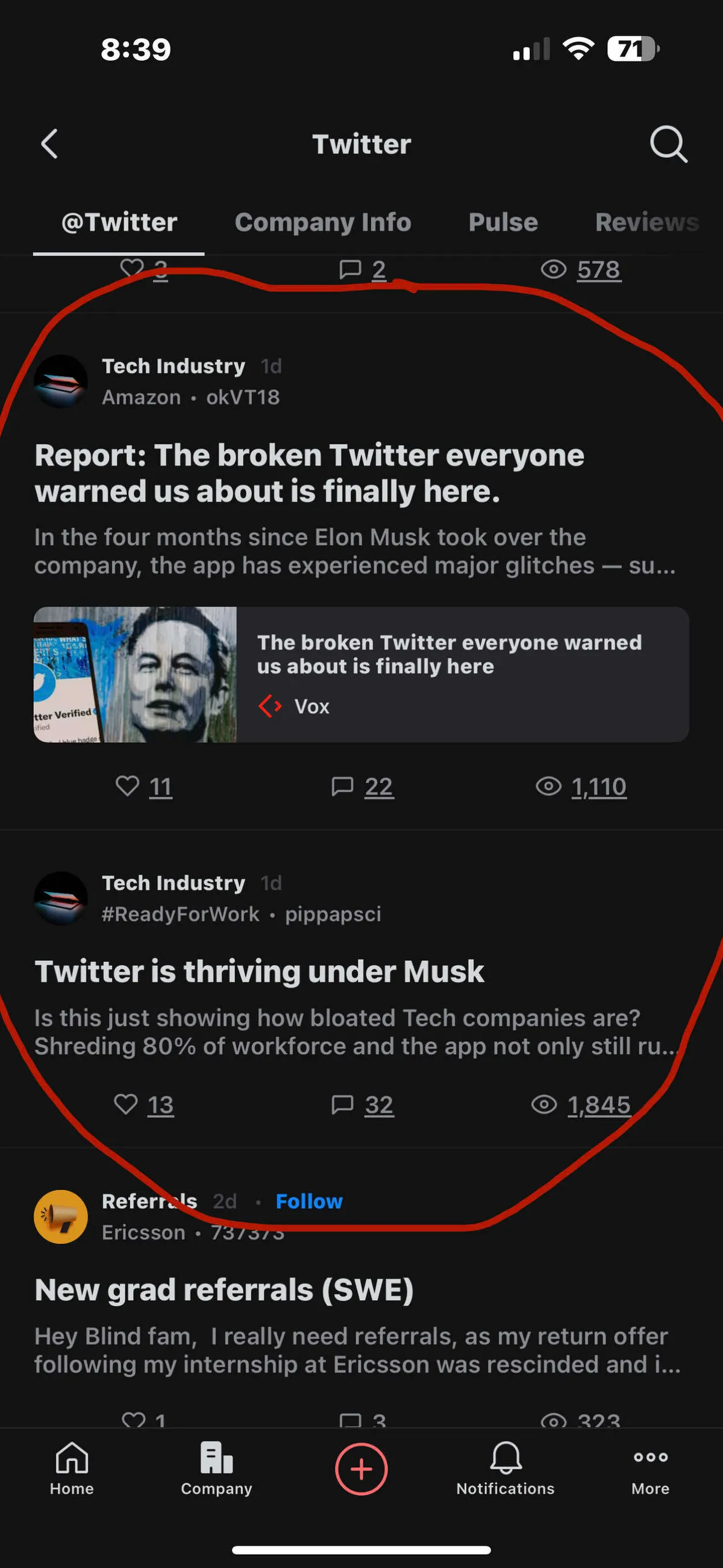Image resolution: width=723 pixels, height=1568 pixels.
Task: Open search with the magnifier icon
Action: [x=668, y=144]
